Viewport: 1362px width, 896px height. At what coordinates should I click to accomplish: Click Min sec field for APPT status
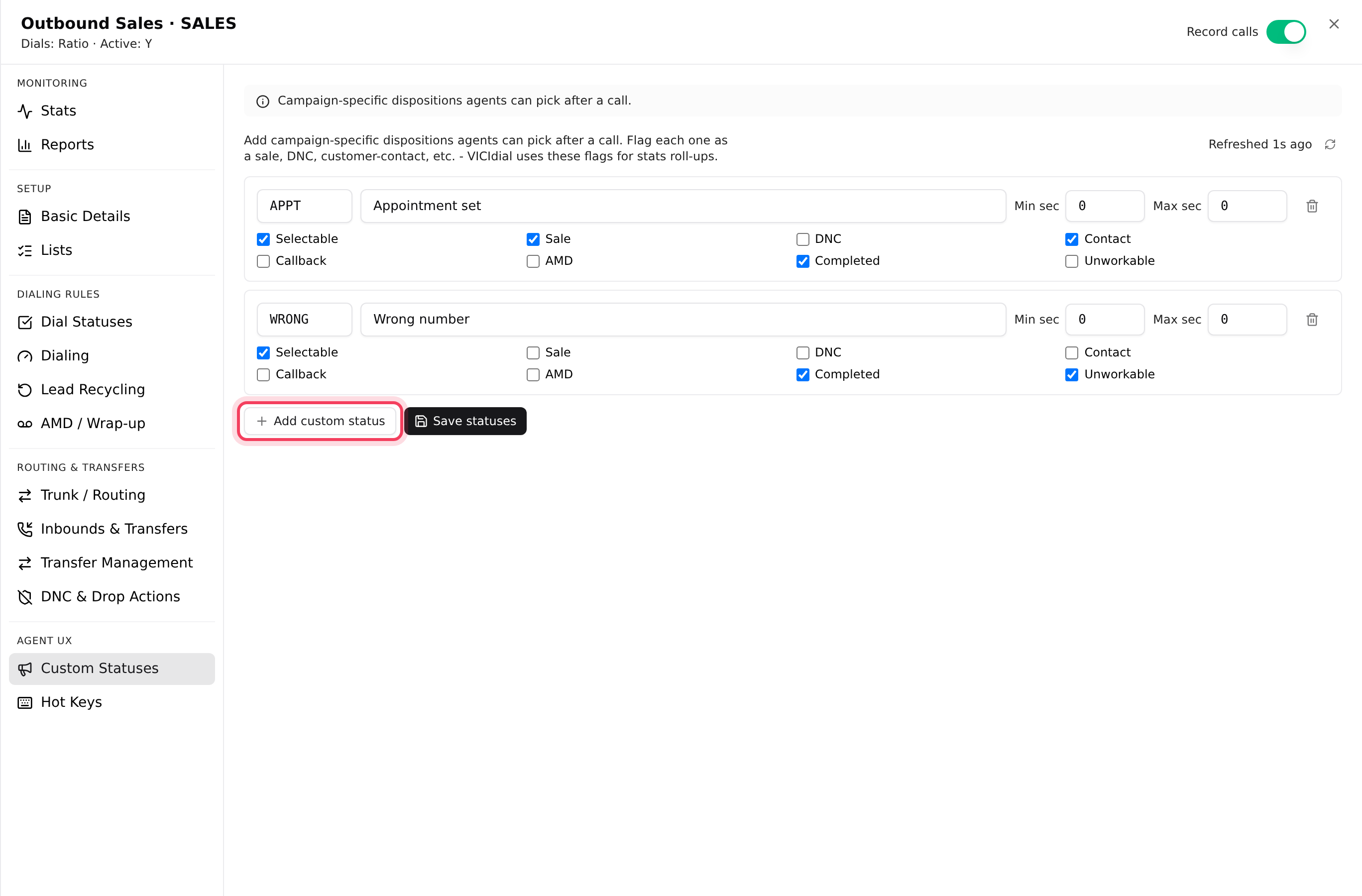pos(1105,206)
